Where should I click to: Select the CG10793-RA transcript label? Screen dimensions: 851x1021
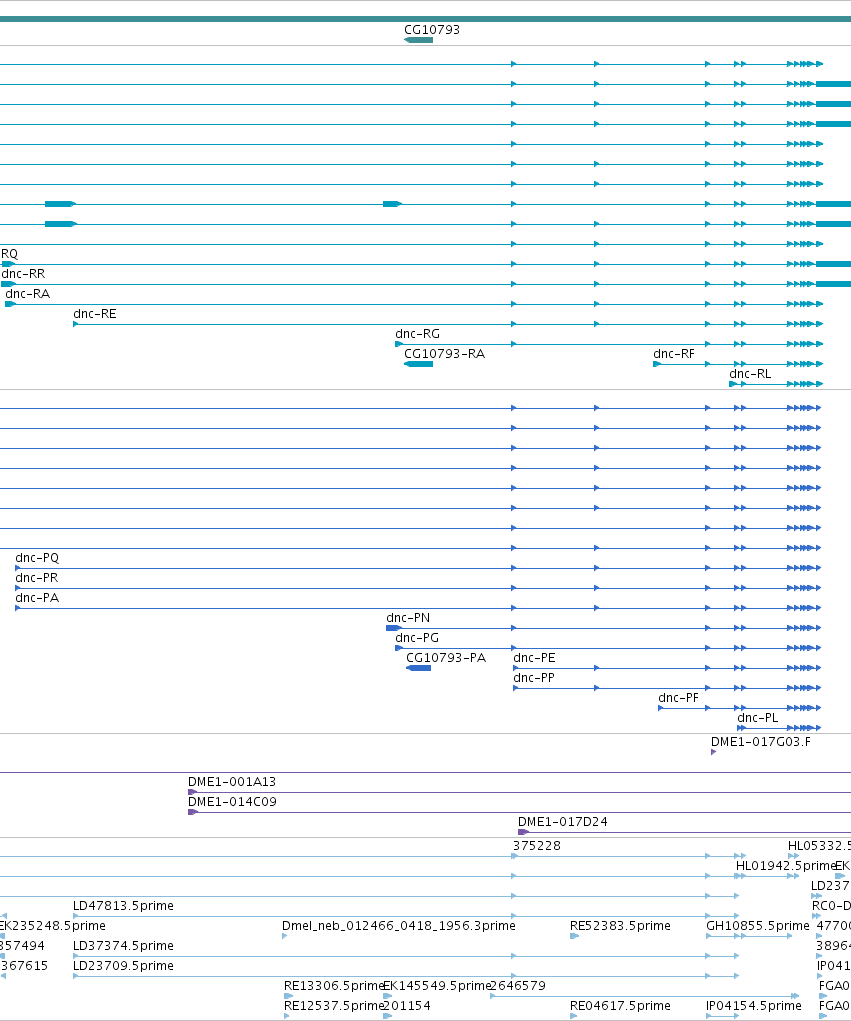444,354
